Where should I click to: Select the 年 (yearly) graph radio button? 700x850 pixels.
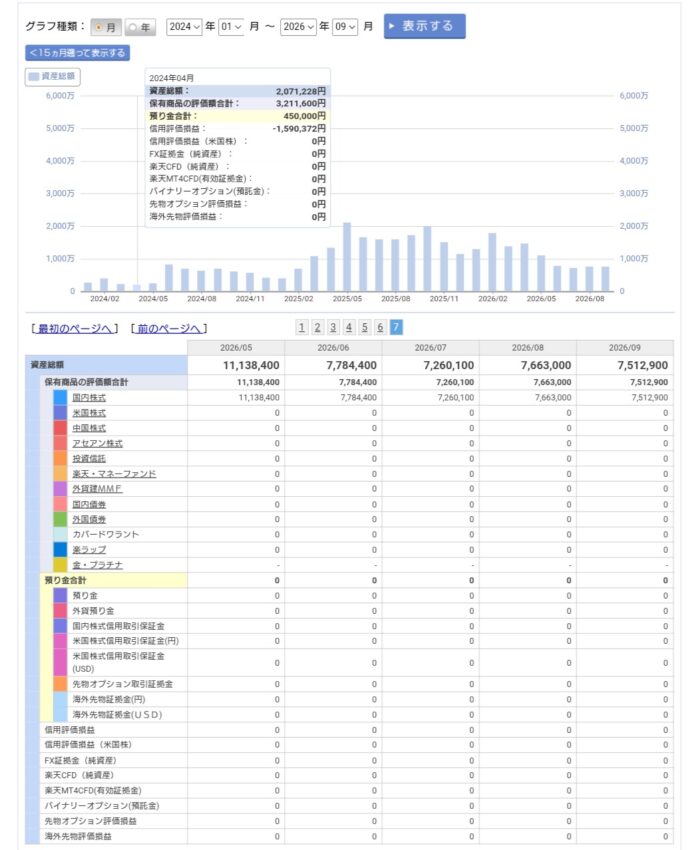(140, 27)
